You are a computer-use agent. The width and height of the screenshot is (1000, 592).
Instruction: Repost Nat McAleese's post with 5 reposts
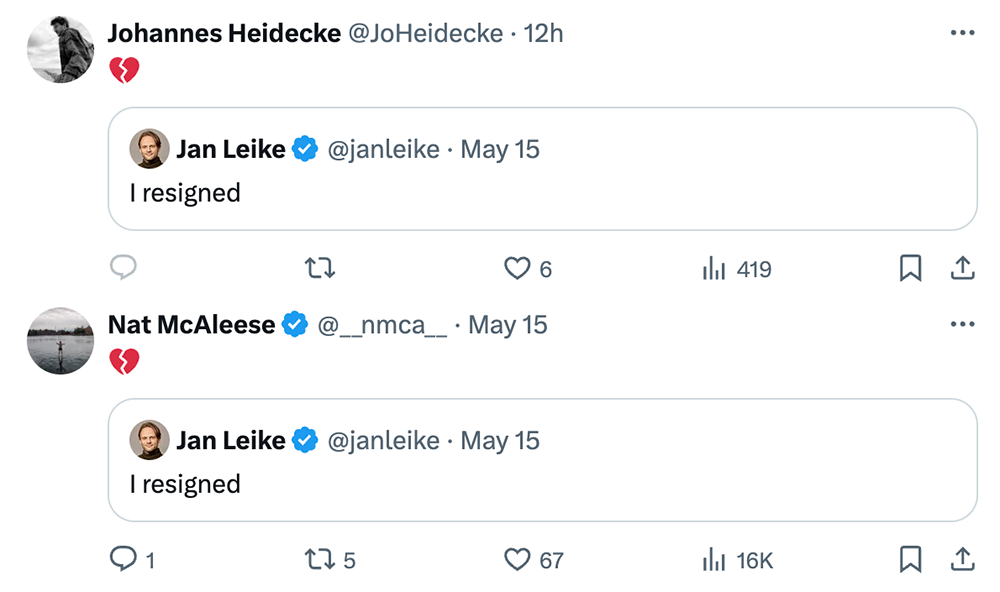point(319,559)
